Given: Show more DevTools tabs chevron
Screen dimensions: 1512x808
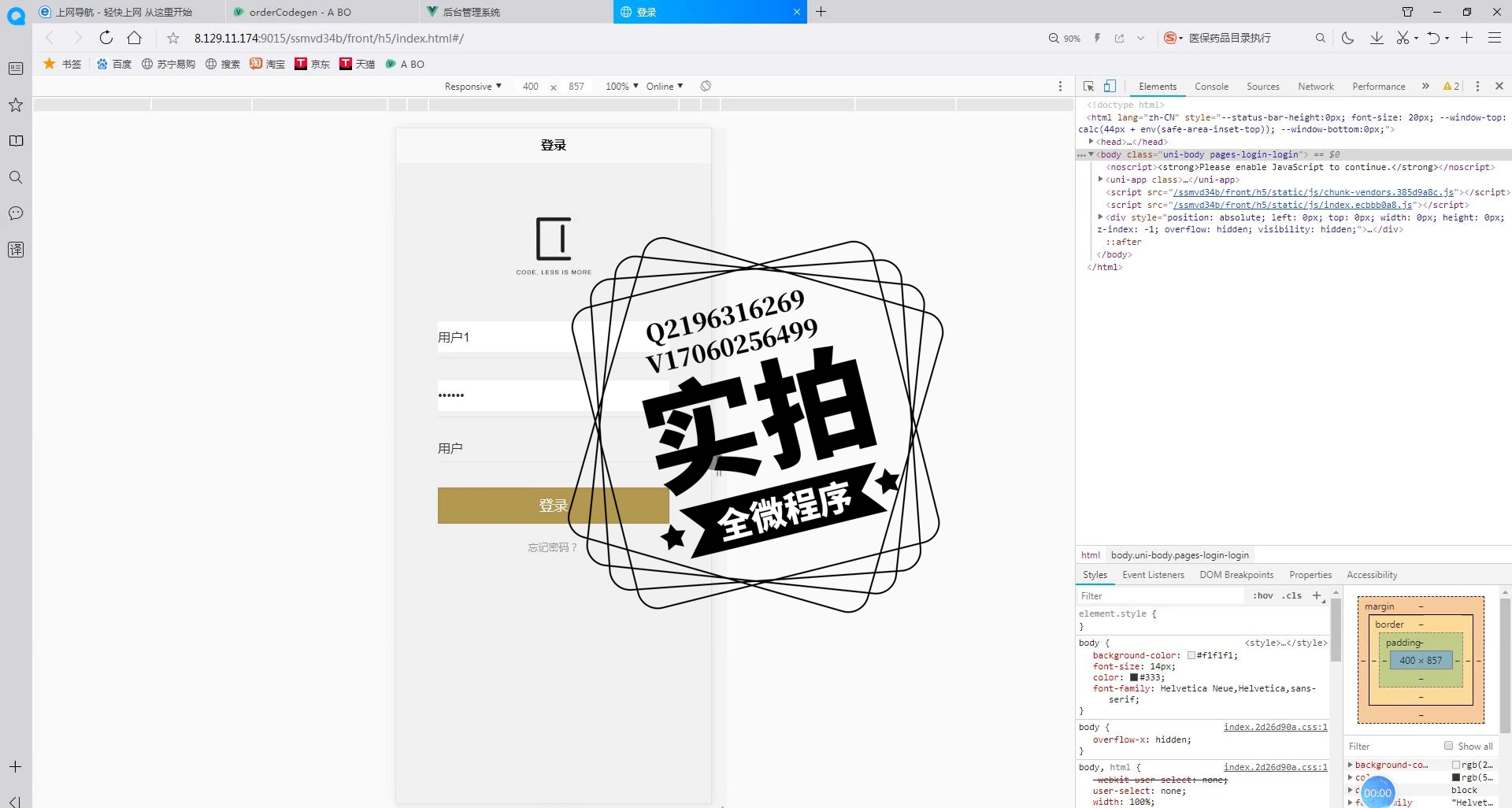Looking at the screenshot, I should (1425, 87).
